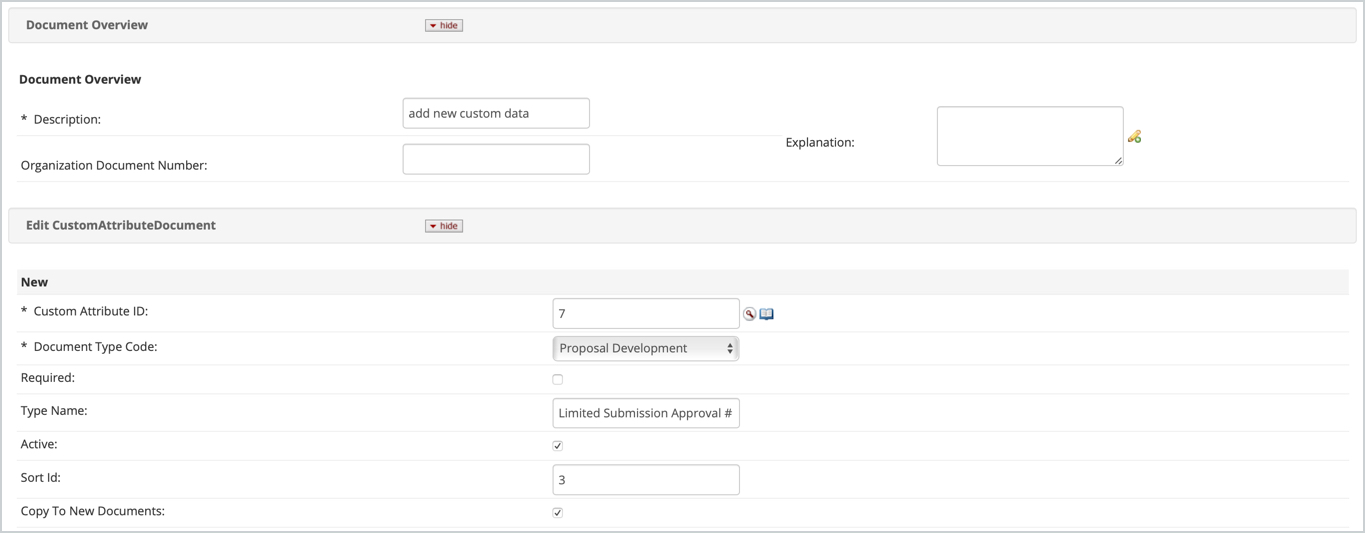The image size is (1365, 533).
Task: Open the Document Type Code dropdown
Action: pyautogui.click(x=646, y=348)
